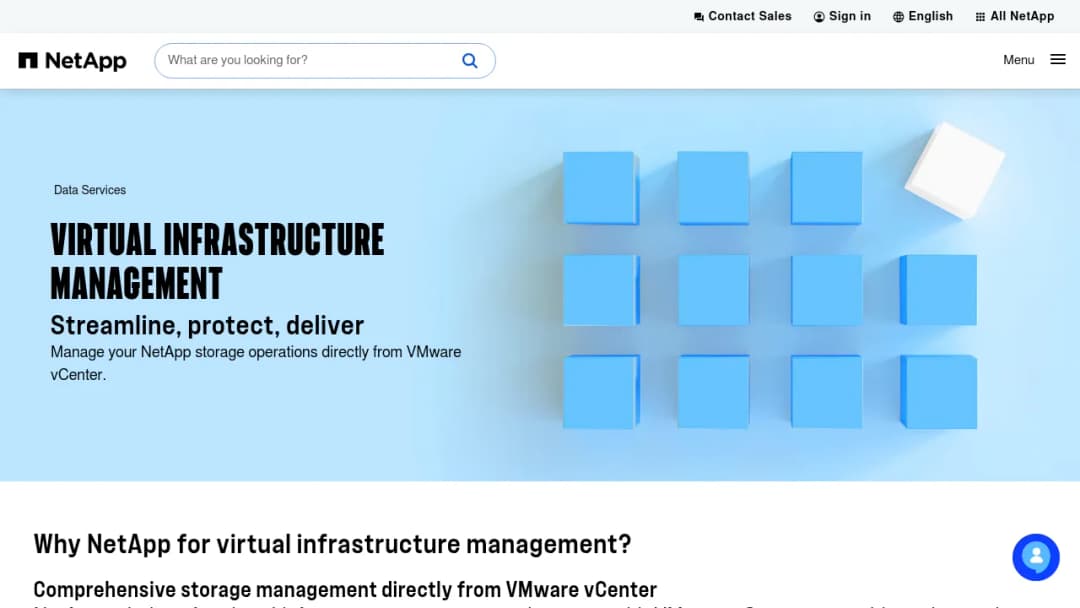This screenshot has height=608, width=1080.
Task: Click the NetApp logo
Action: (72, 61)
